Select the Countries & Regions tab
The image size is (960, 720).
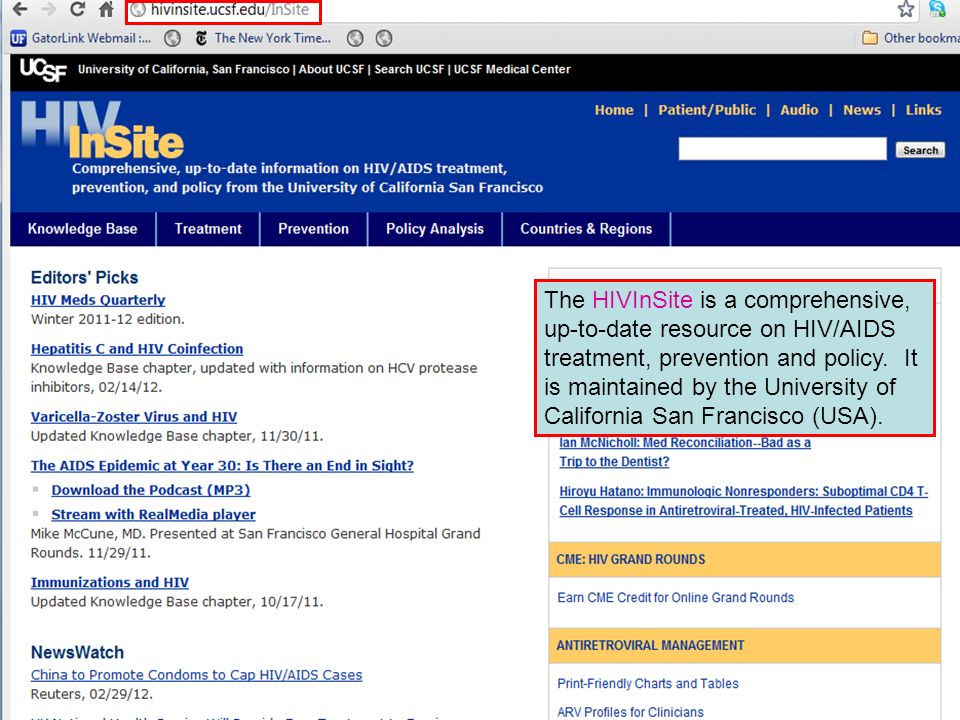click(587, 229)
